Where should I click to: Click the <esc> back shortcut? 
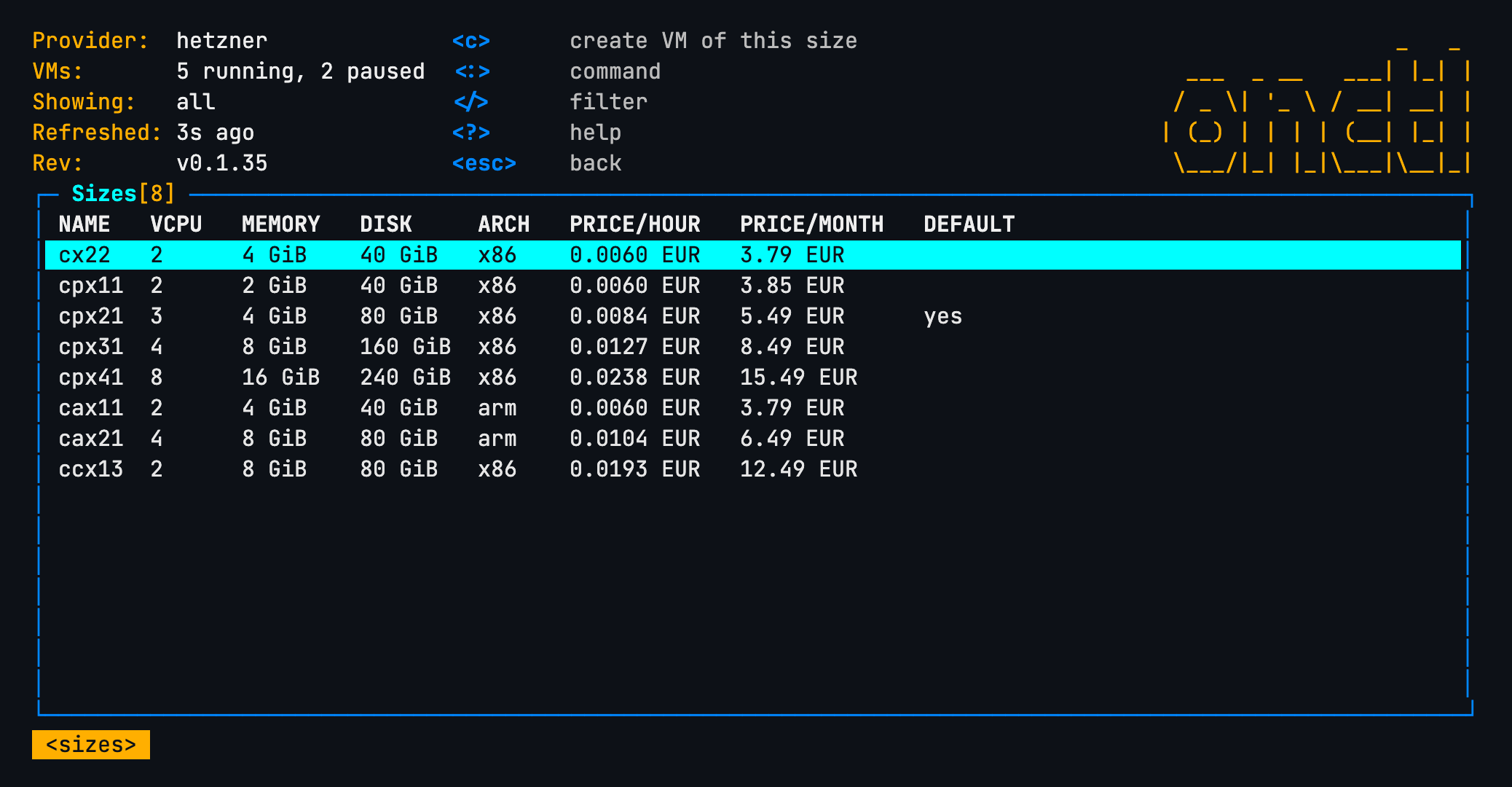pos(484,163)
